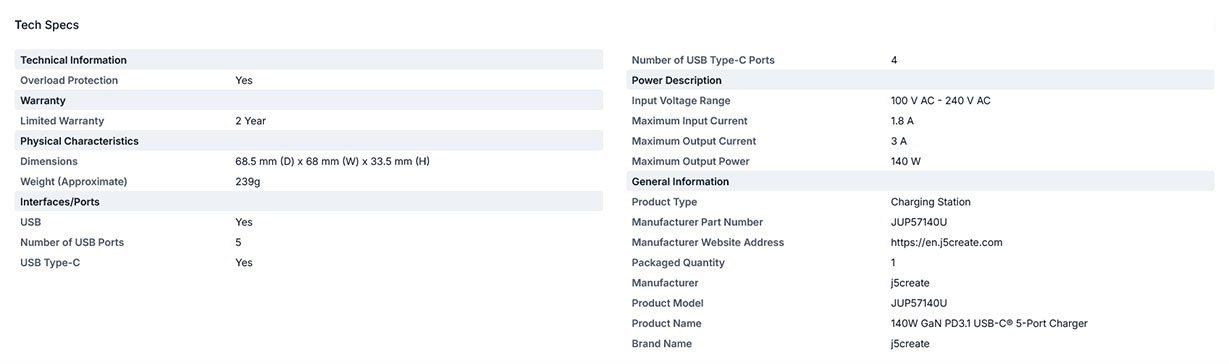1229x364 pixels.
Task: Click the Interfaces/Ports section header
Action: tap(309, 202)
